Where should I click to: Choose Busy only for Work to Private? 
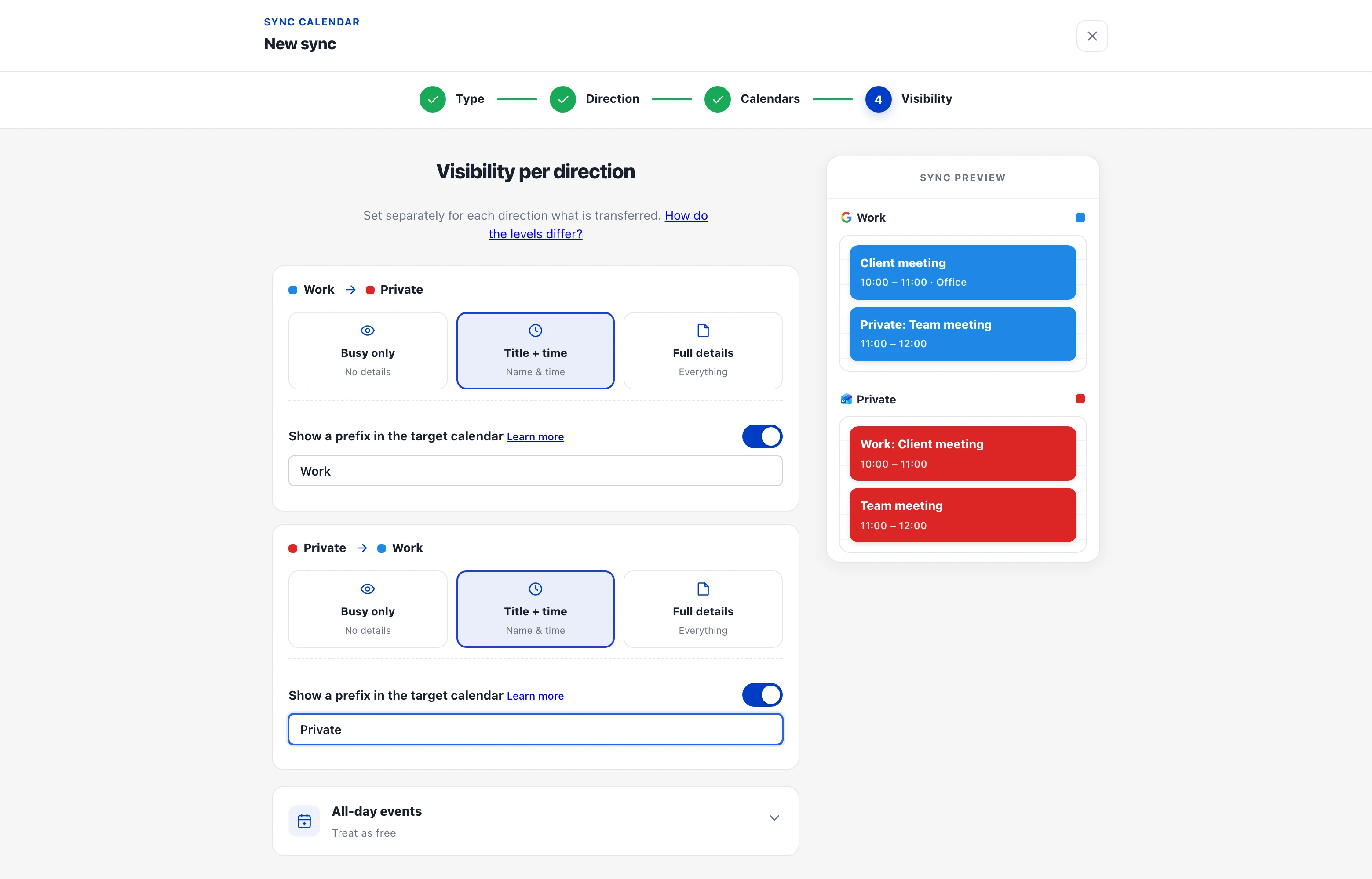(368, 350)
